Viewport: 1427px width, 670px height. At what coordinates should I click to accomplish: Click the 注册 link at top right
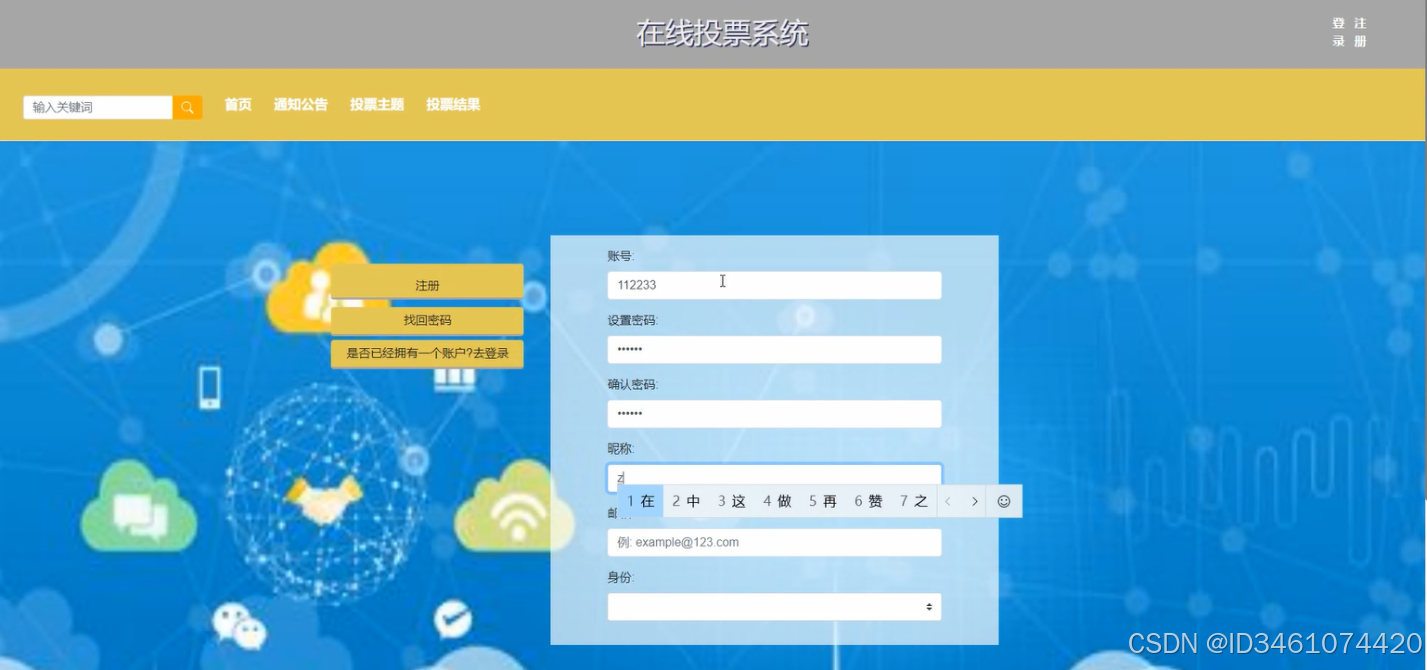pos(1360,32)
